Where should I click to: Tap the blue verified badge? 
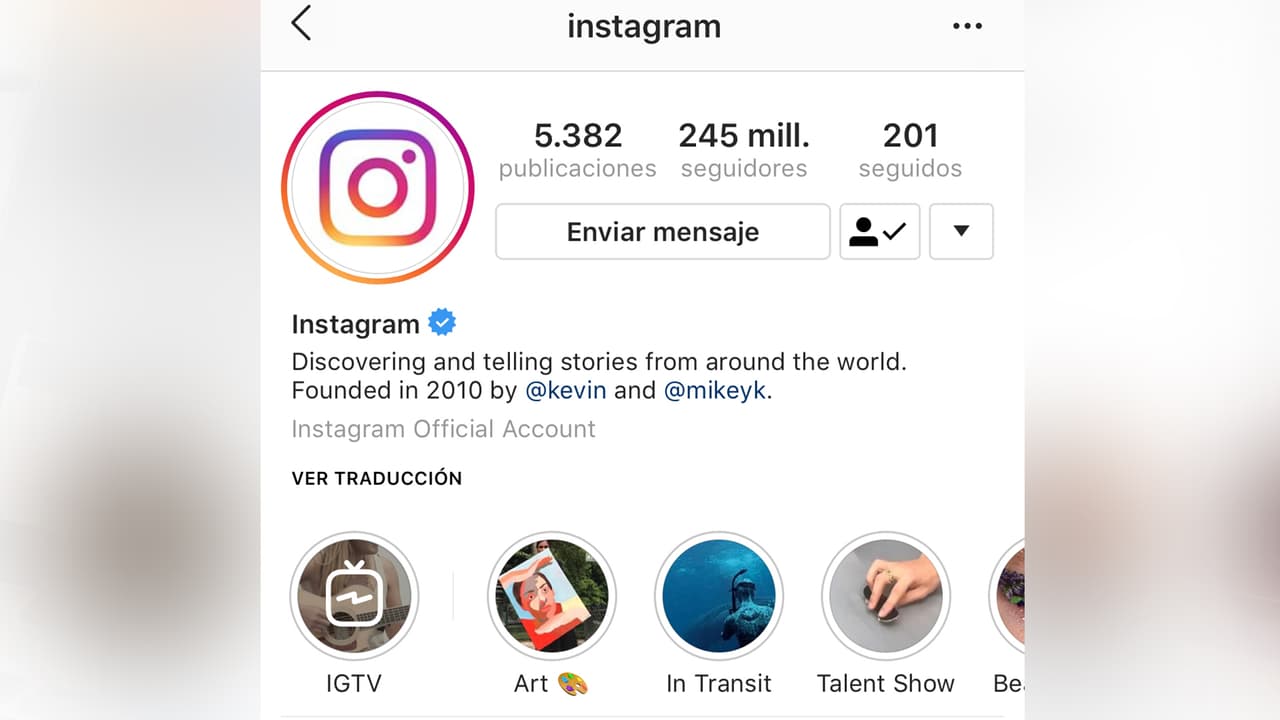click(x=442, y=323)
